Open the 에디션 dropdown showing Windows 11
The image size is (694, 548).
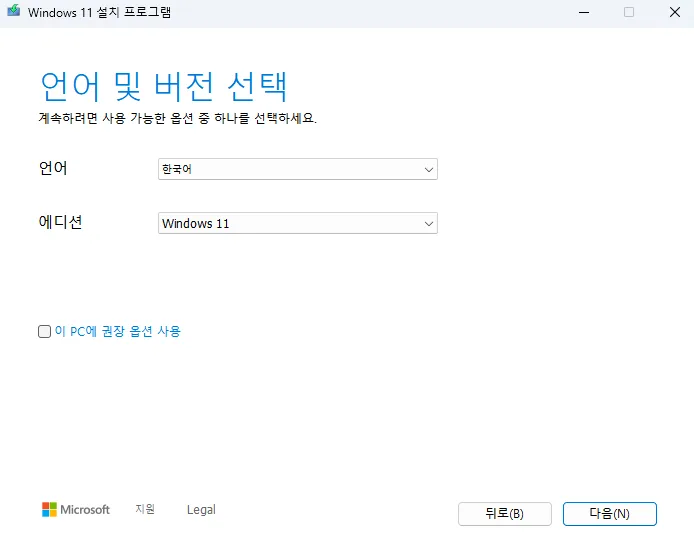298,223
